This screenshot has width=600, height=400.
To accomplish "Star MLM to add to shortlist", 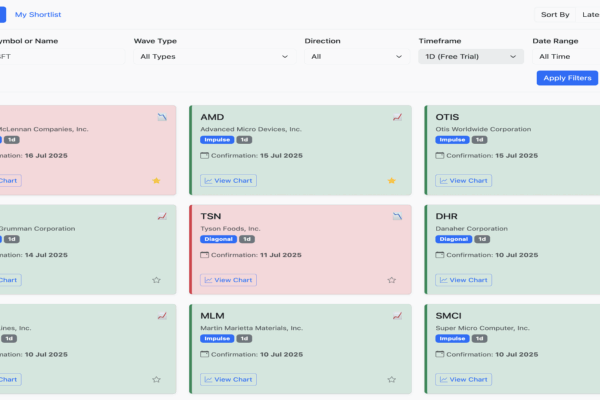I will (391, 380).
